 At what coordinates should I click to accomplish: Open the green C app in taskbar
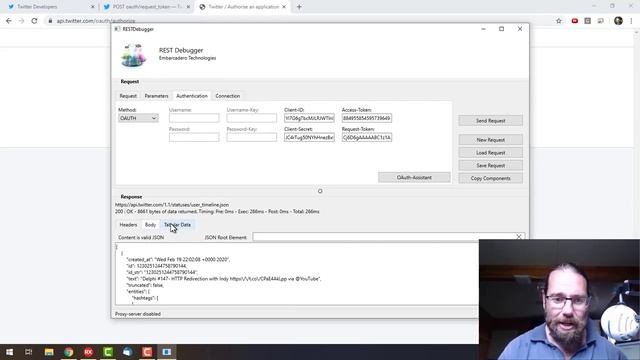click(108, 352)
